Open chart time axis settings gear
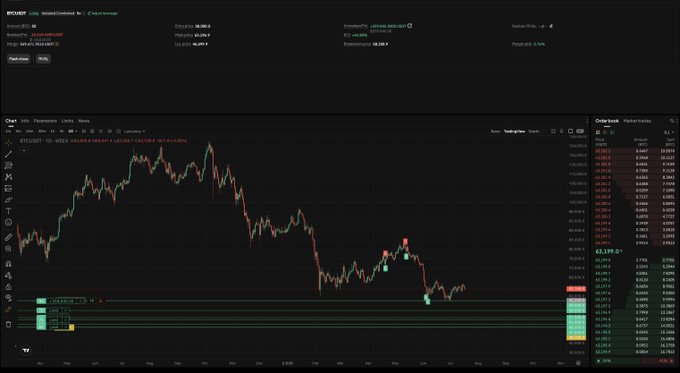 [x=578, y=363]
